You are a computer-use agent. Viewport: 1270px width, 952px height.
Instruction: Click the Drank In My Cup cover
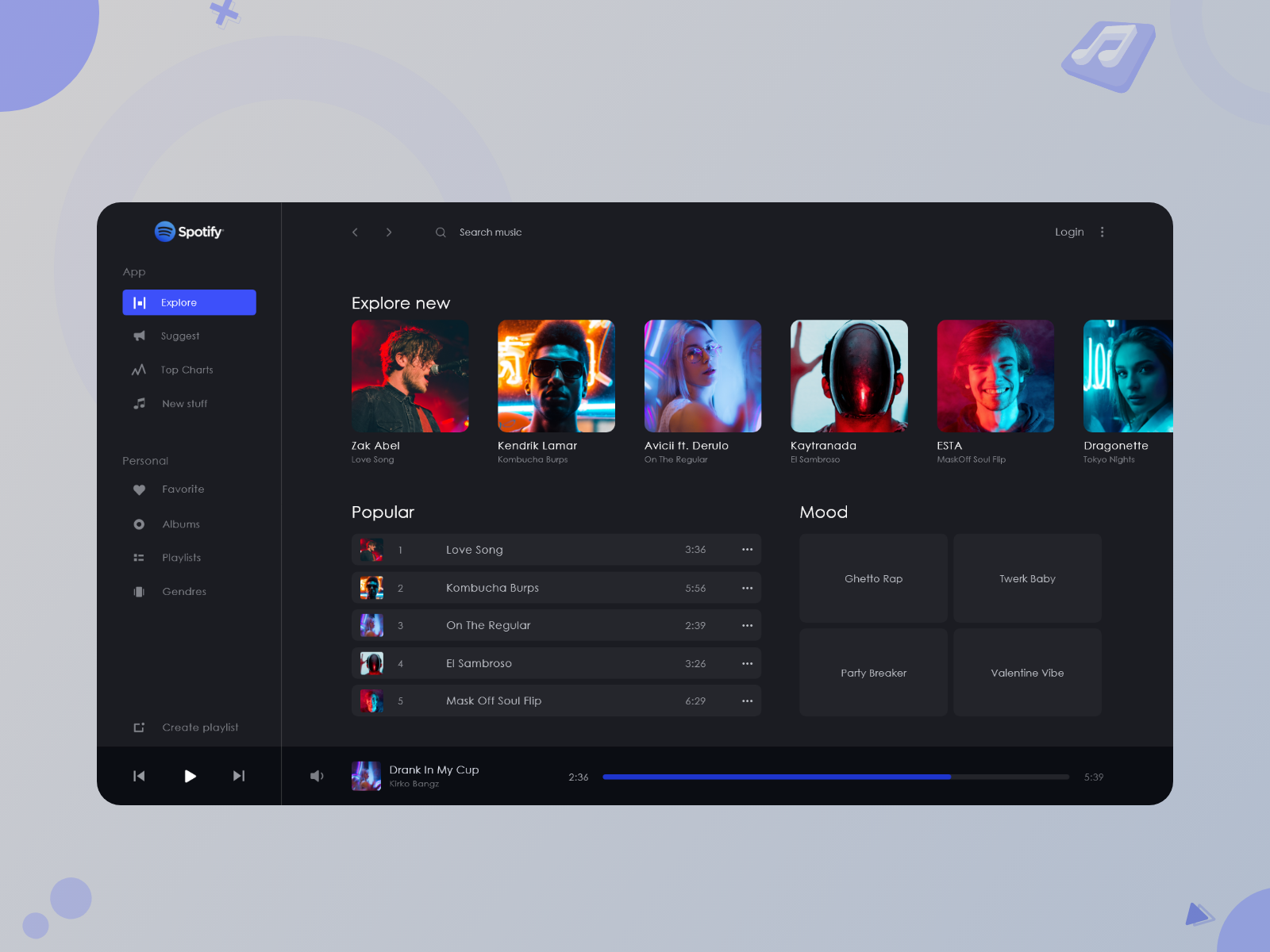366,776
